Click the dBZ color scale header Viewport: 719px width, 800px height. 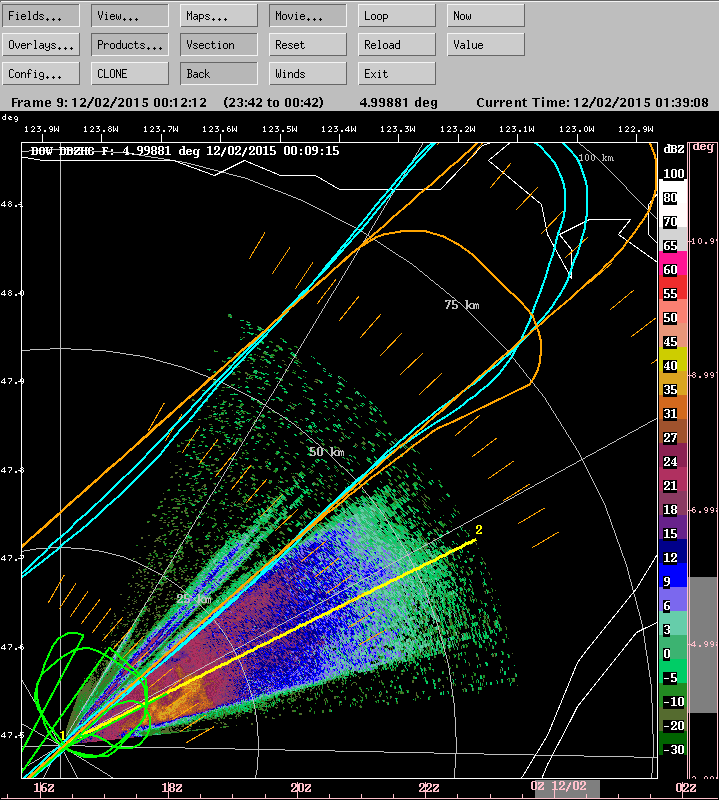click(x=674, y=149)
